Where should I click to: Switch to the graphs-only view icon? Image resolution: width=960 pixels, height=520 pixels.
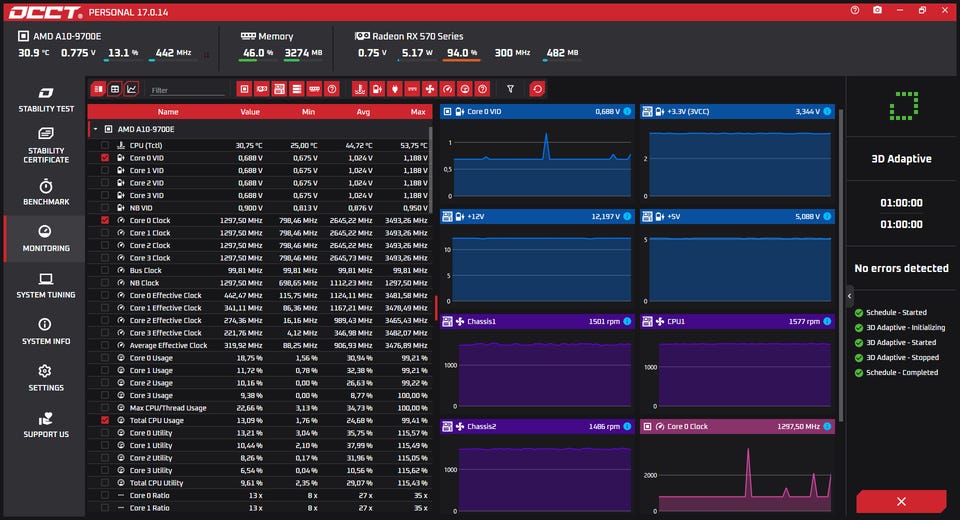131,89
